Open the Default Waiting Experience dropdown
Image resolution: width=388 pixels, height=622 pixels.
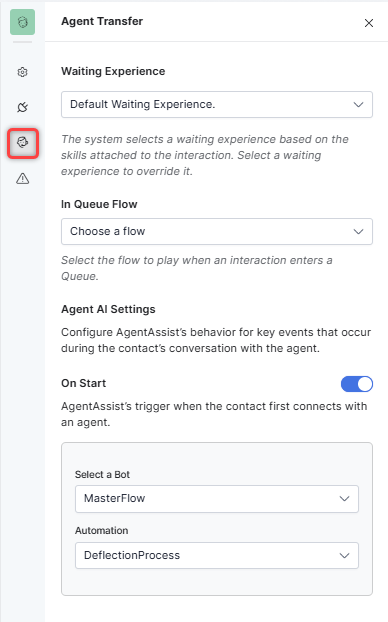click(x=217, y=104)
